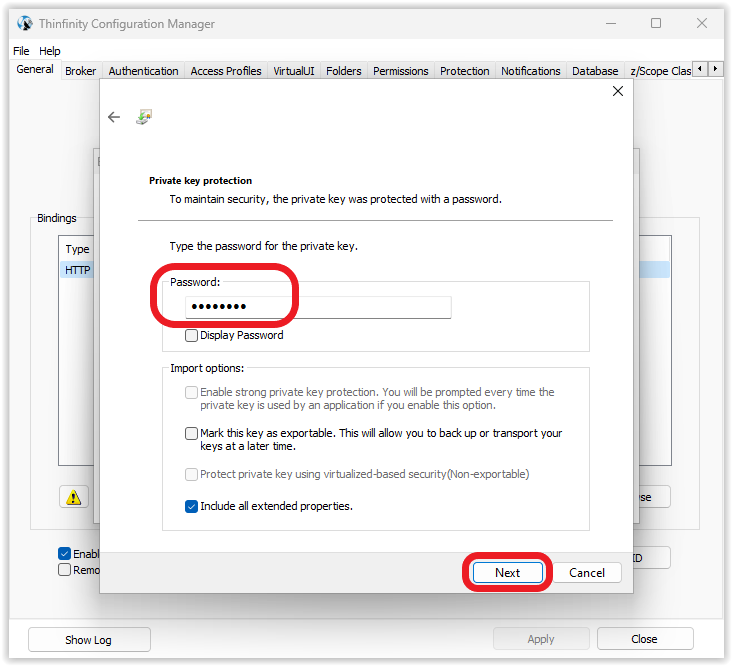
Task: Click the yellow warning icon button
Action: point(74,497)
